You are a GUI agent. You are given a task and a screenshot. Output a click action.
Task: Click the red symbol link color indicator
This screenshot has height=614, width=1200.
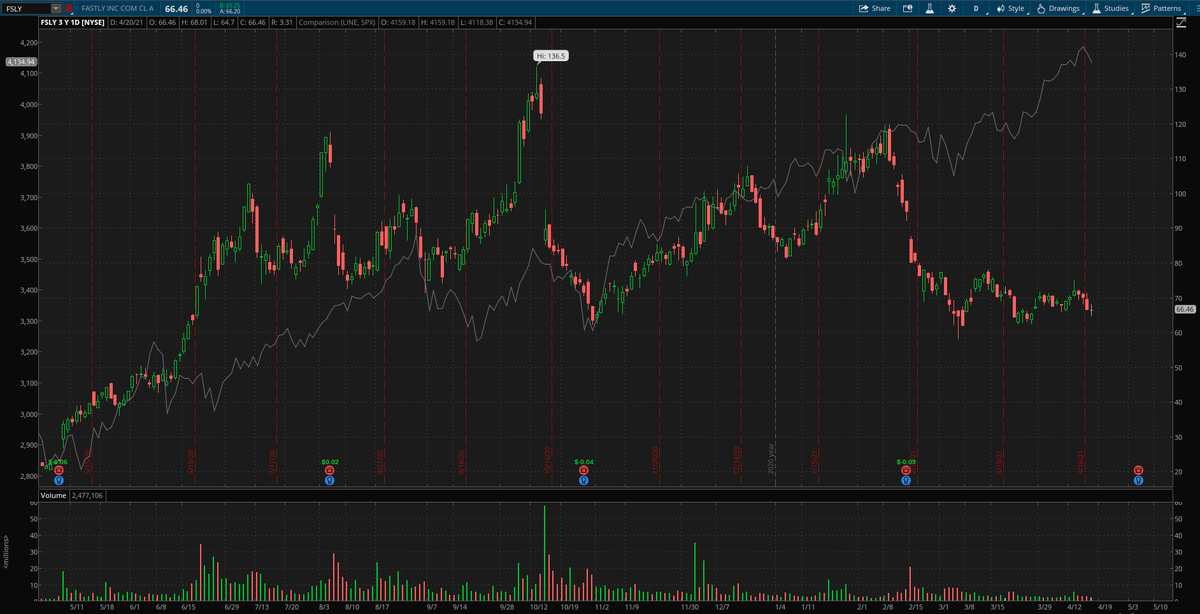[x=69, y=8]
